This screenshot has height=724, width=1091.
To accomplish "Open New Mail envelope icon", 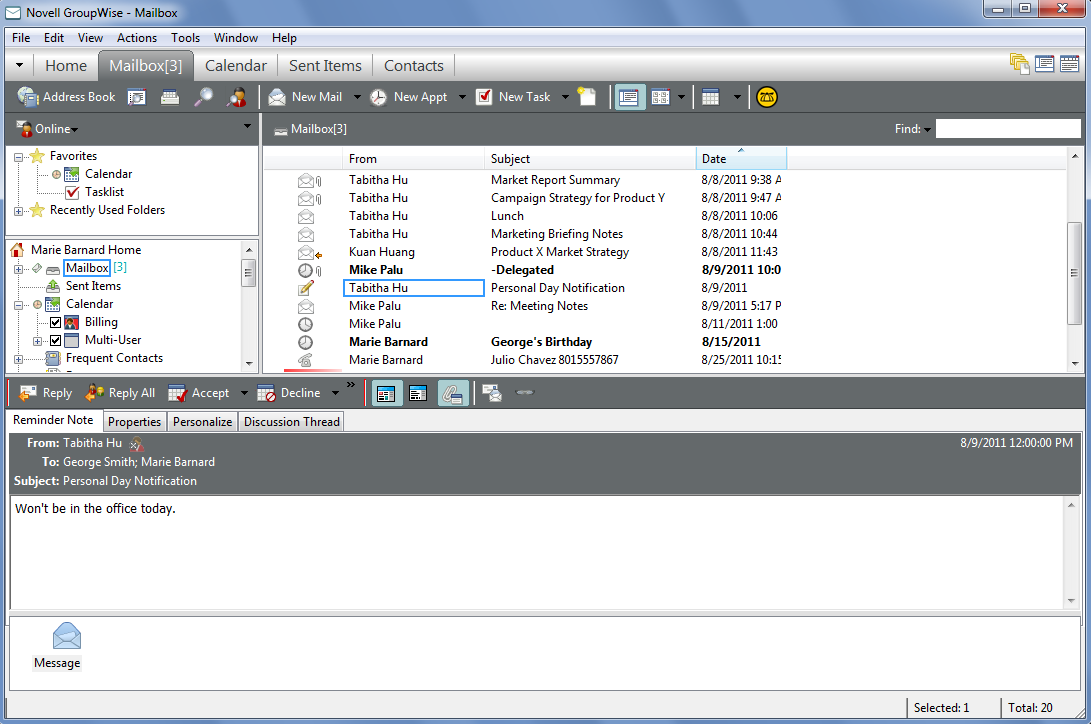I will (x=277, y=97).
